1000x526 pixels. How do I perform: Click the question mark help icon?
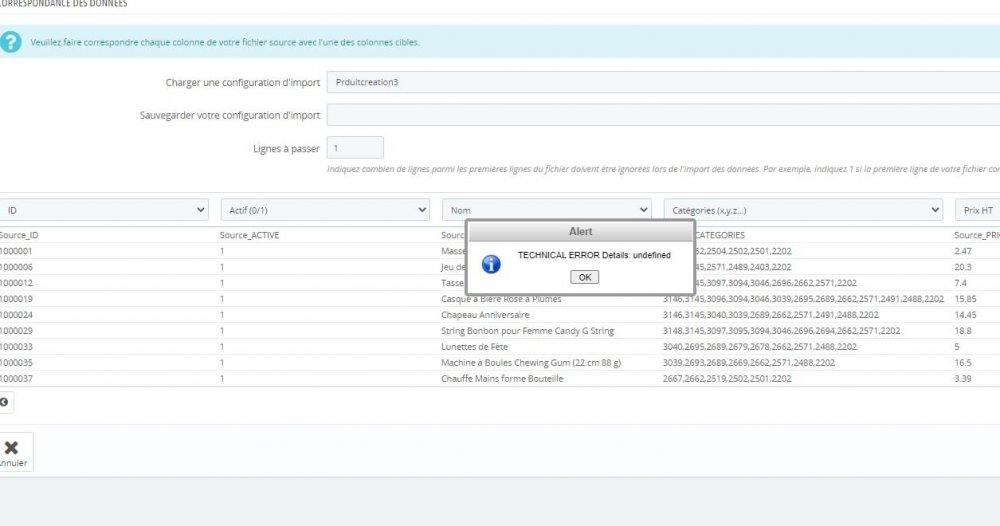10,43
